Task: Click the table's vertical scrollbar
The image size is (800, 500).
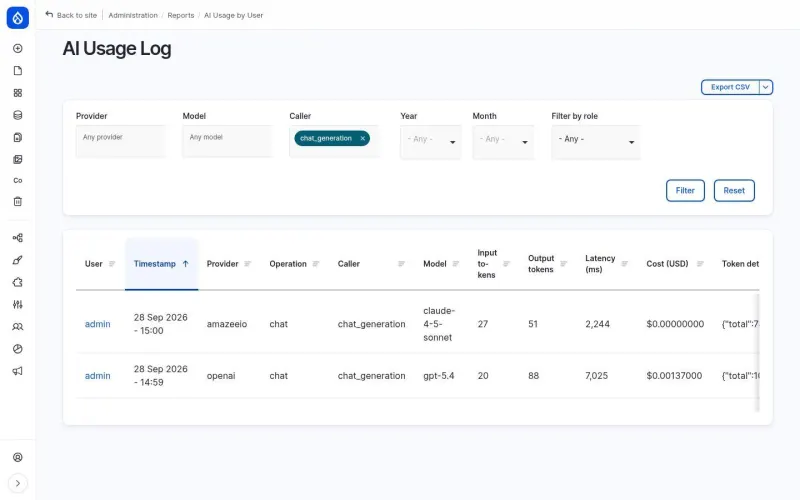Action: (757, 352)
